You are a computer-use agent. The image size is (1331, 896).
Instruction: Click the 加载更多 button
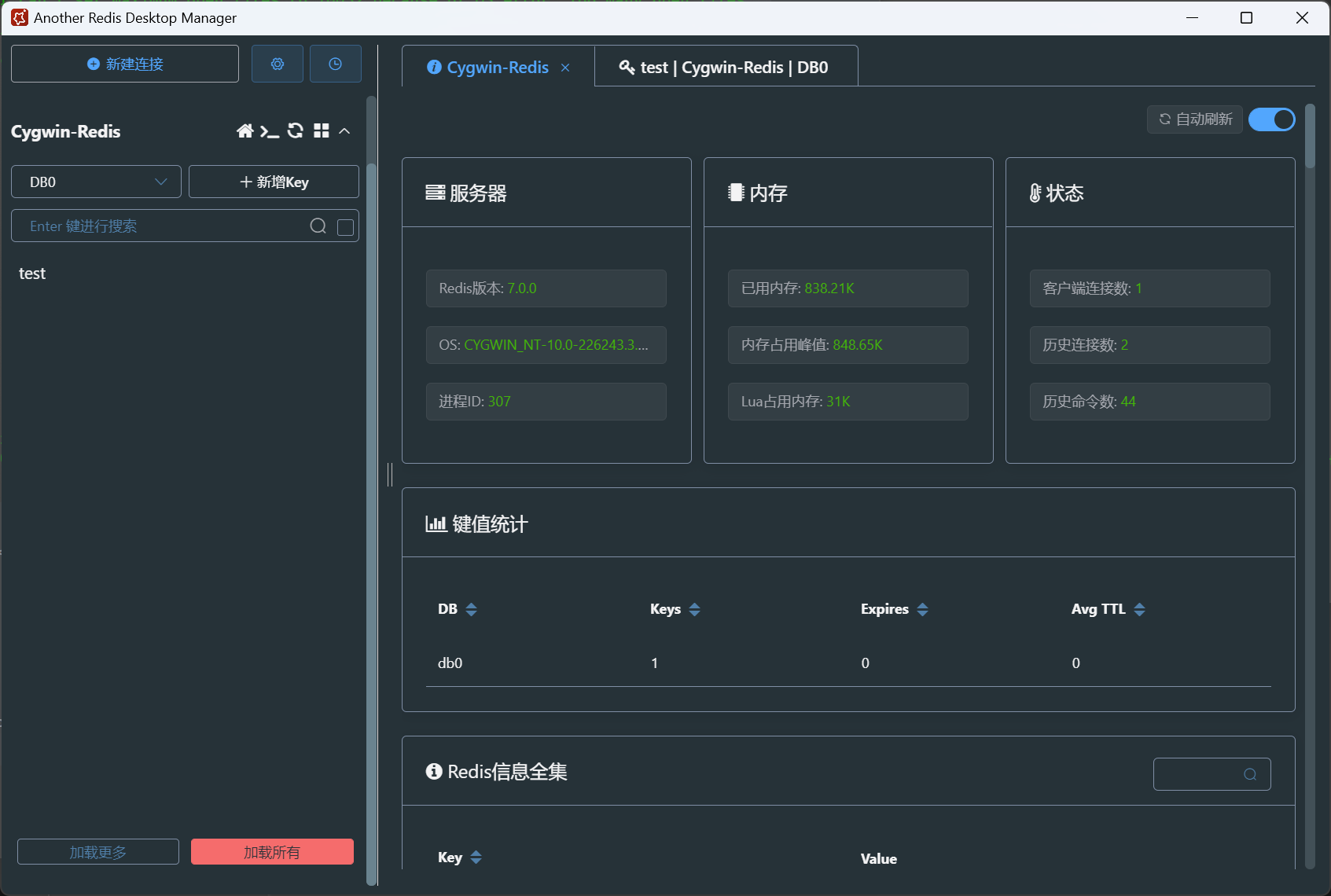[x=98, y=852]
